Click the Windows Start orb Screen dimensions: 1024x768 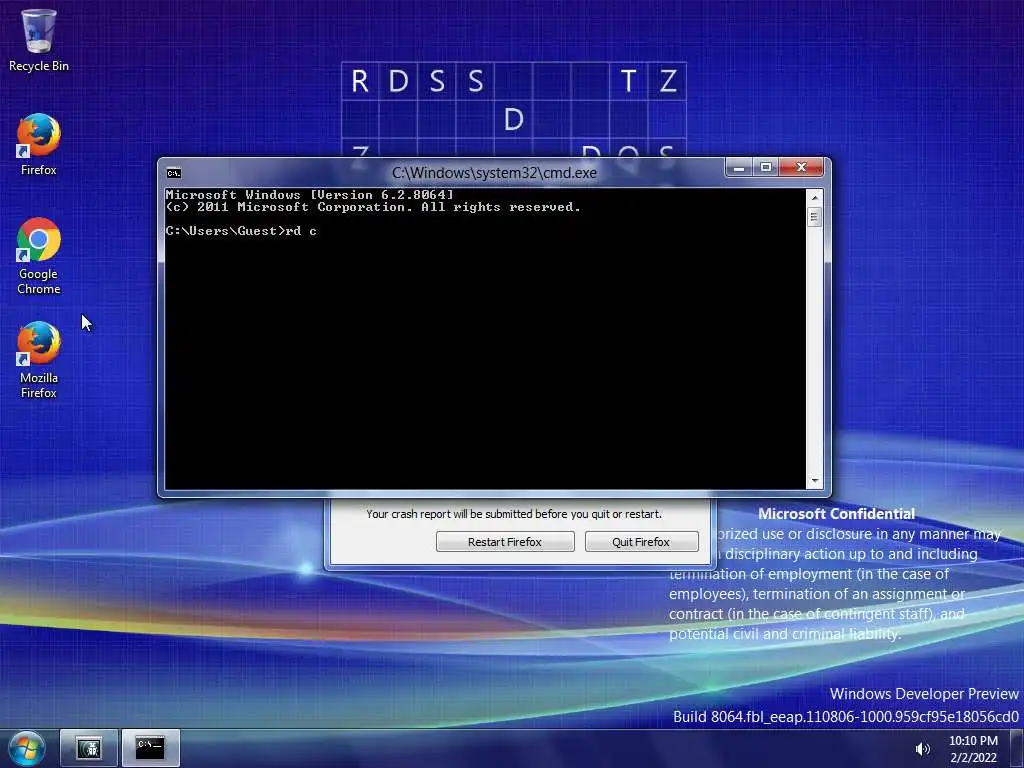[27, 748]
